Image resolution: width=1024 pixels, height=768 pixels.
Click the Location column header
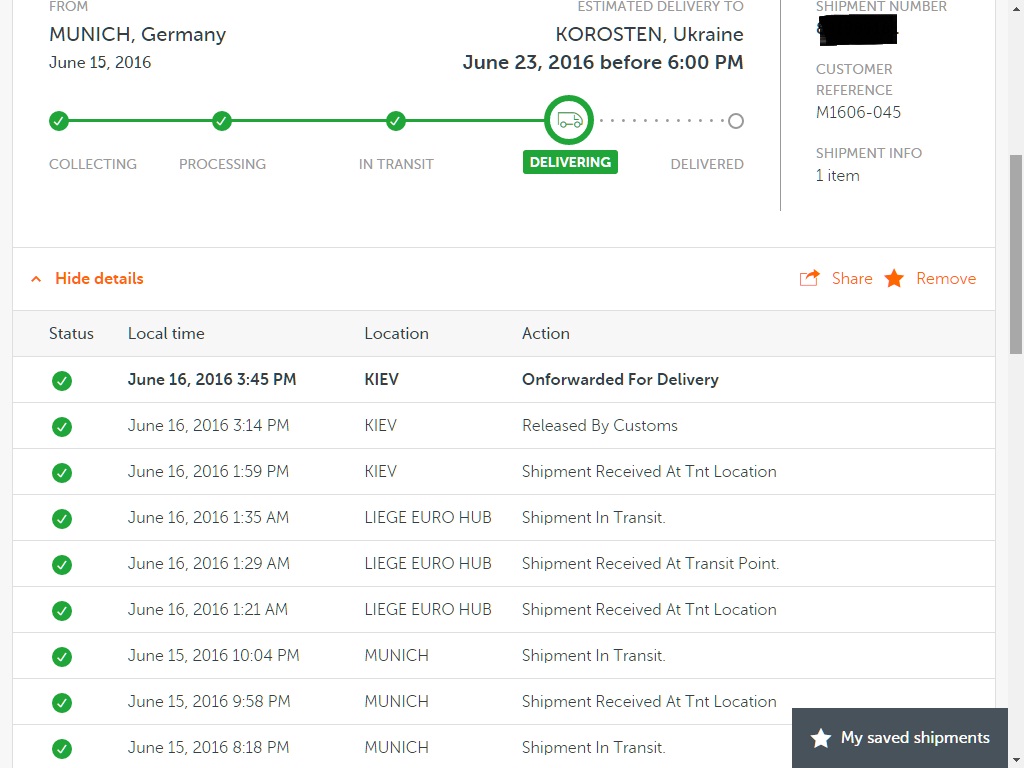[x=396, y=333]
